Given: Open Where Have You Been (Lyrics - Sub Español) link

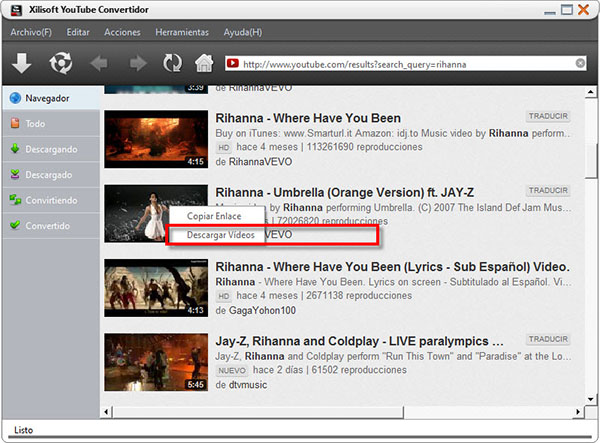Looking at the screenshot, I should coord(392,267).
